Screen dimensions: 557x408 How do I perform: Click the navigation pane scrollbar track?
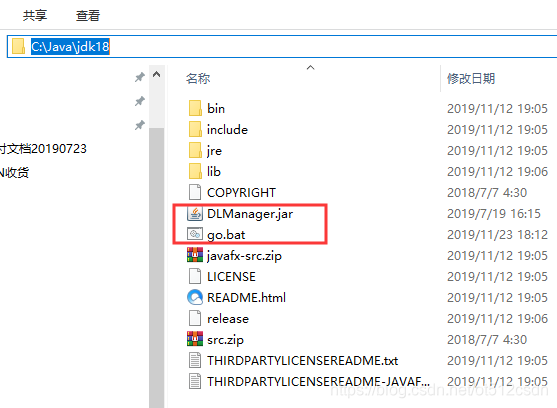click(x=156, y=268)
